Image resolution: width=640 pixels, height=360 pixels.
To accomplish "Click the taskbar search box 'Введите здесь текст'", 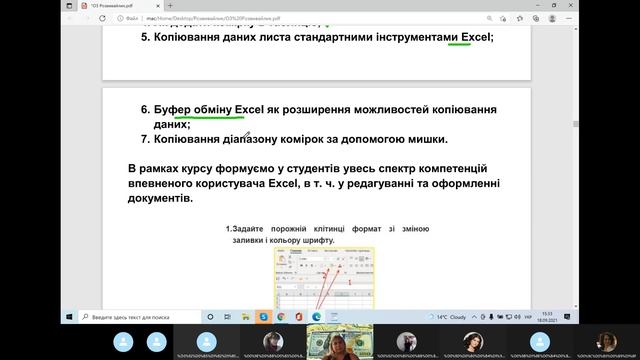I will point(140,317).
